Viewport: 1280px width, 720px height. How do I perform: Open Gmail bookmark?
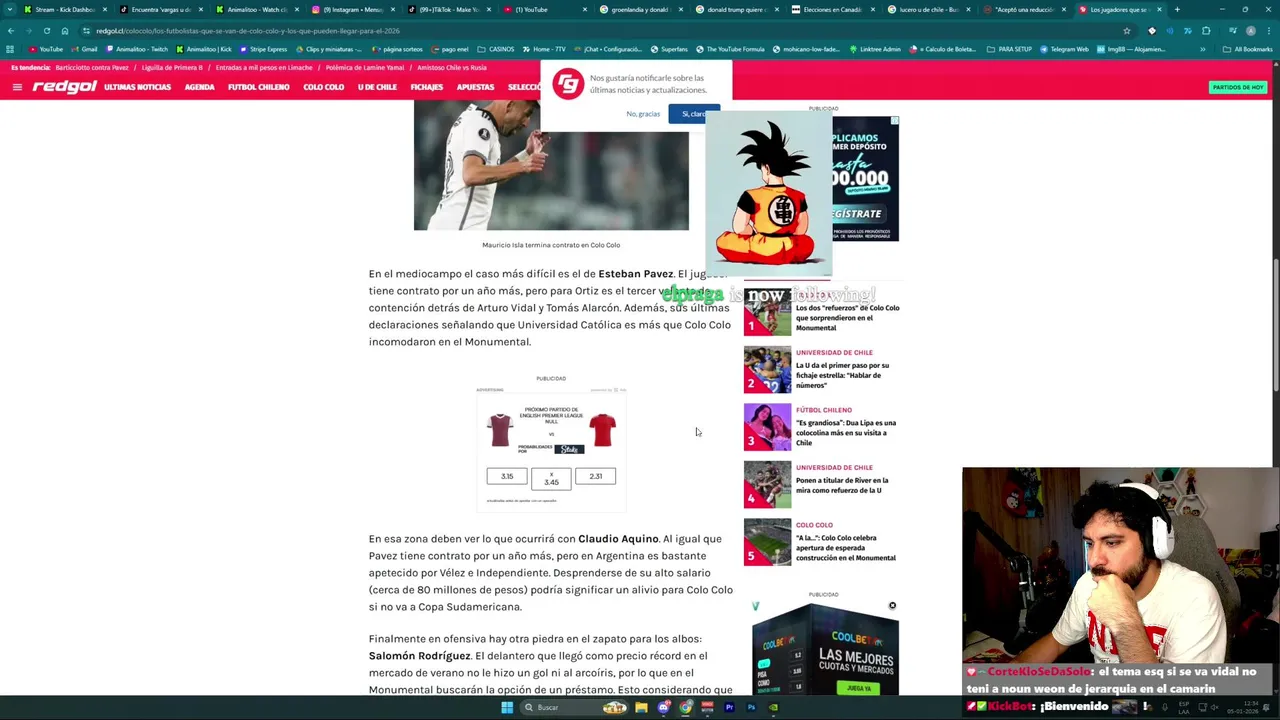coord(84,49)
